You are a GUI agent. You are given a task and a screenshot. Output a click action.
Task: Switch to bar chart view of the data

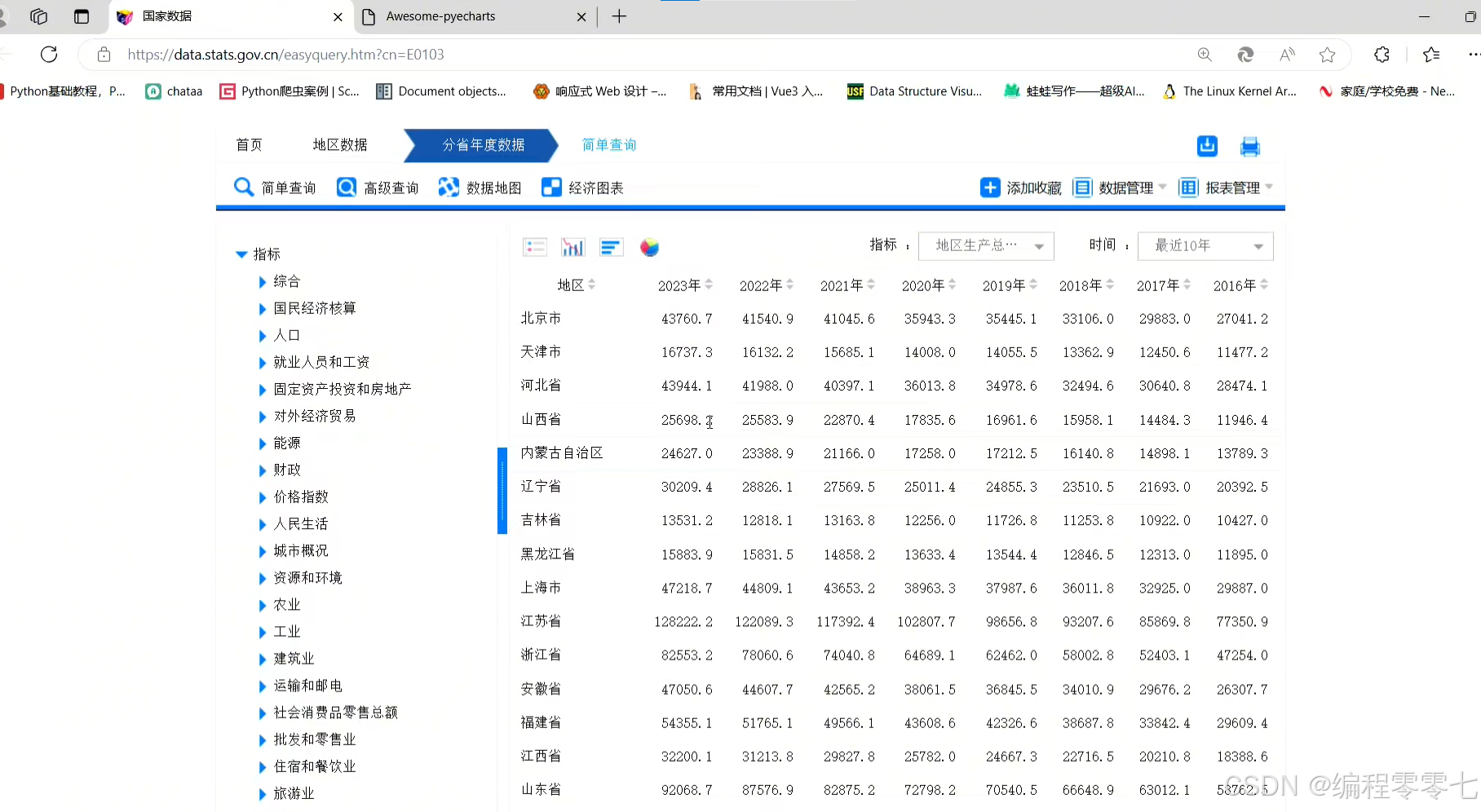(x=611, y=247)
